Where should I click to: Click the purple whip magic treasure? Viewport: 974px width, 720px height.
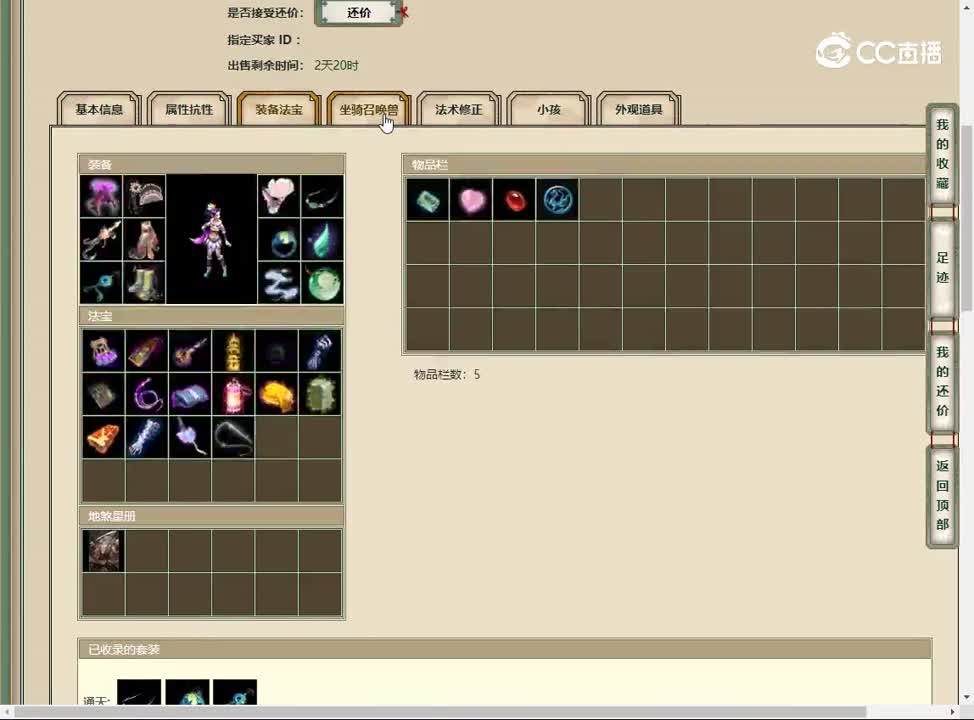(x=147, y=394)
